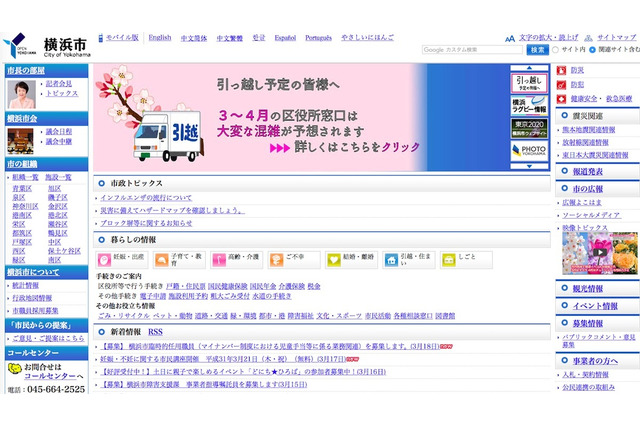Select the 横浜ラグビー情報 banner thumbnail
Image resolution: width=640 pixels, height=426 pixels.
(x=529, y=106)
